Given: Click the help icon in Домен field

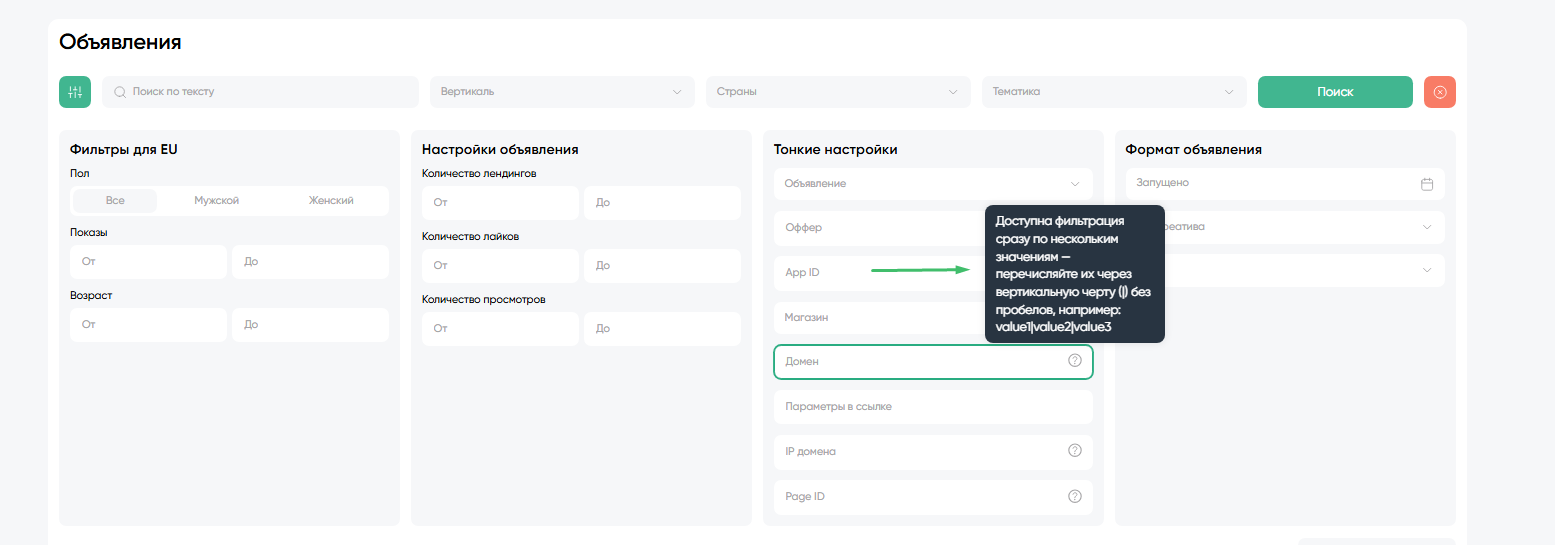Looking at the screenshot, I should pos(1075,361).
